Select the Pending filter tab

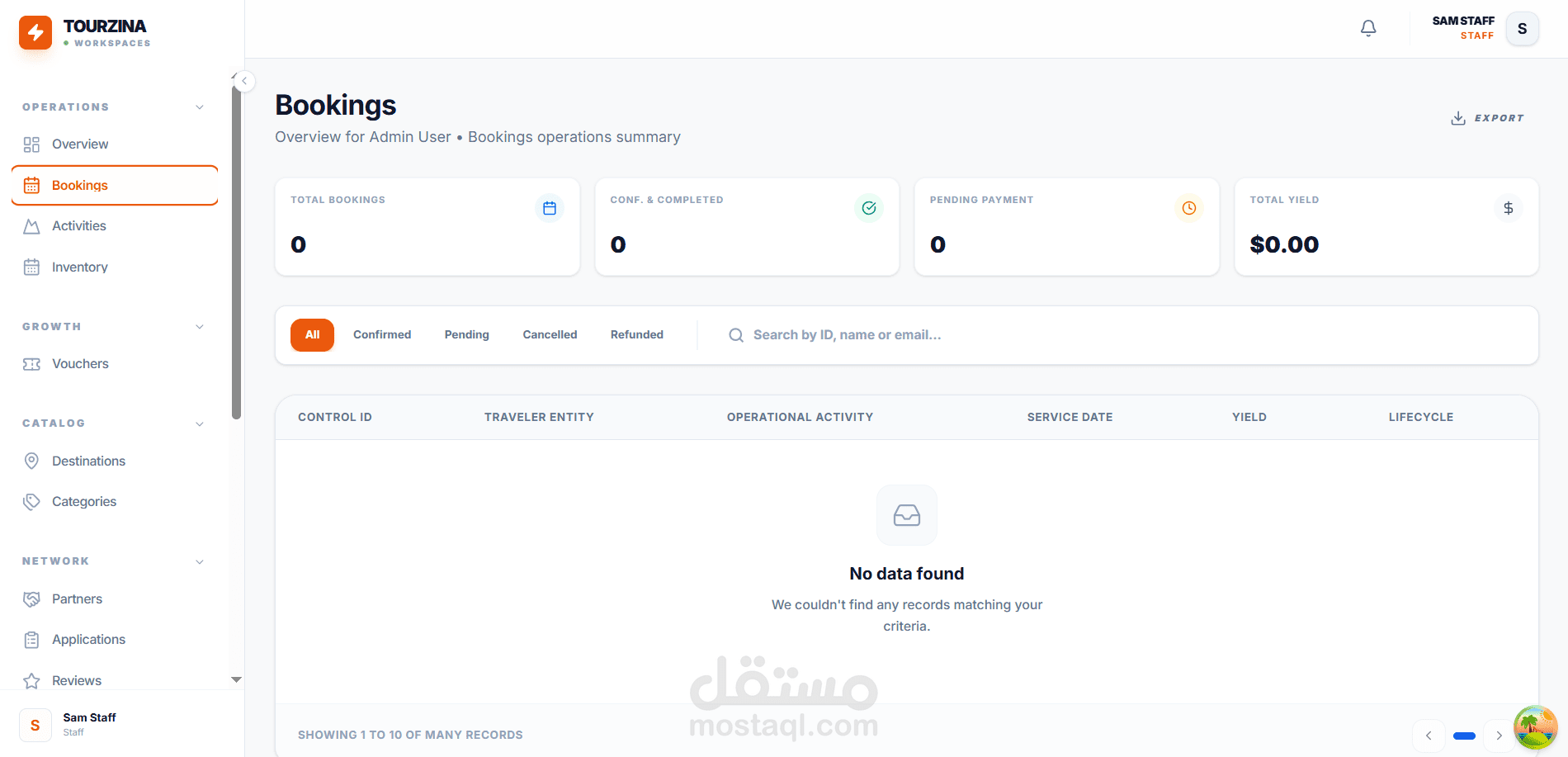click(x=467, y=335)
